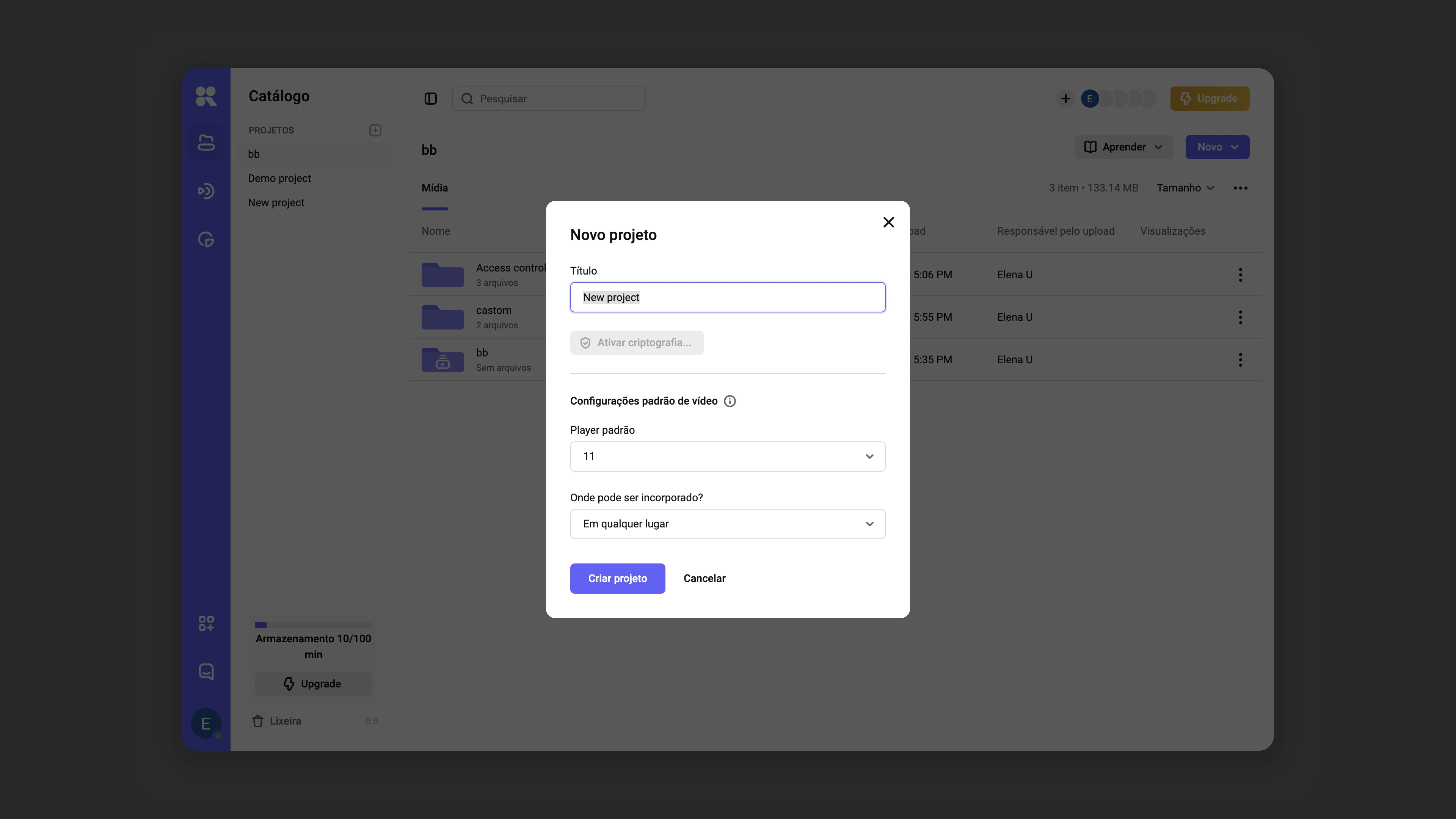Click the storage usage progress bar
The height and width of the screenshot is (819, 1456).
pos(313,625)
